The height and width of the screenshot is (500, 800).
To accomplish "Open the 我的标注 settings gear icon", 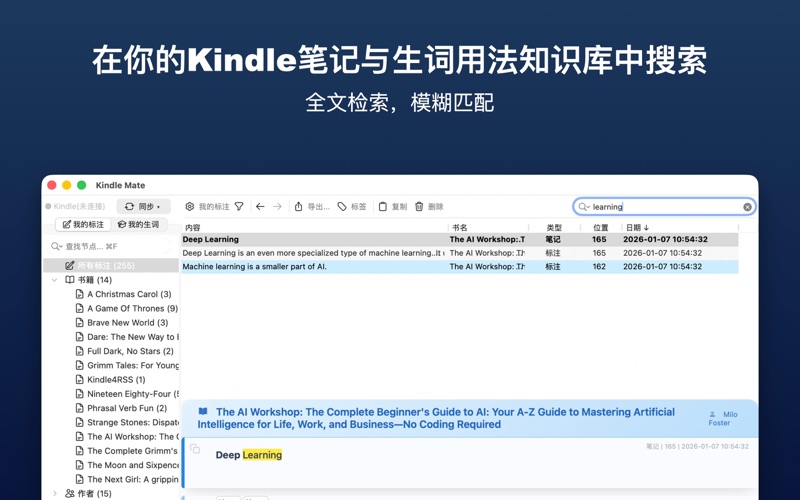I will tap(190, 206).
